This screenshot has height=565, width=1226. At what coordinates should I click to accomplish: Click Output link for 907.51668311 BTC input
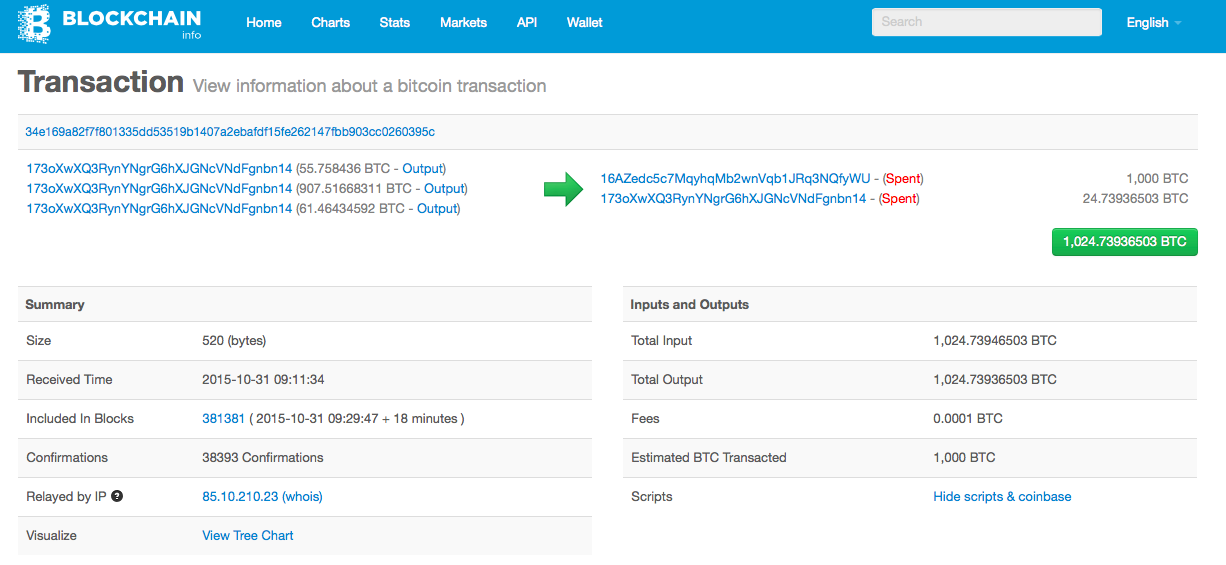(x=445, y=189)
